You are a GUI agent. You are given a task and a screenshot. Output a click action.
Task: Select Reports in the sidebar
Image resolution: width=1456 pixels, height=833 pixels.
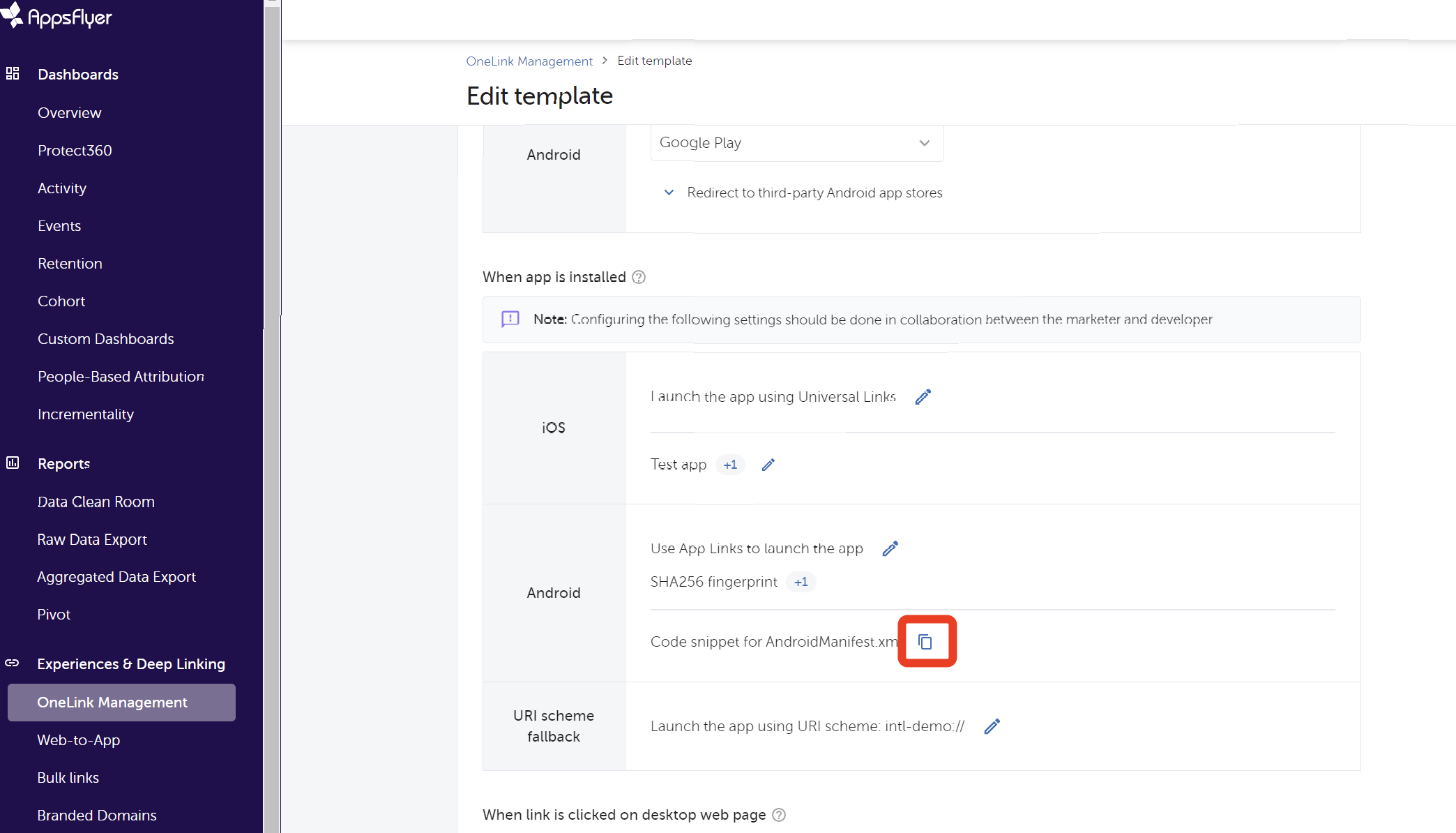(63, 463)
